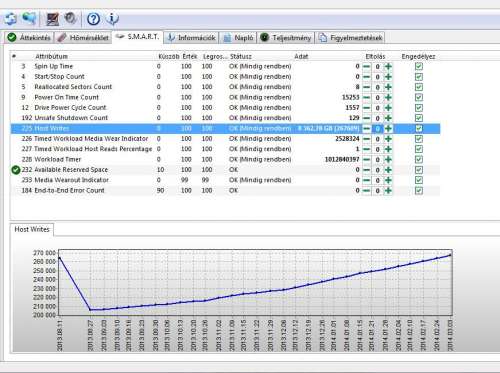Viewport: 500px width, 373px height.
Task: Toggle enable checkbox for Unsafe Shutdown Count
Action: [x=419, y=118]
